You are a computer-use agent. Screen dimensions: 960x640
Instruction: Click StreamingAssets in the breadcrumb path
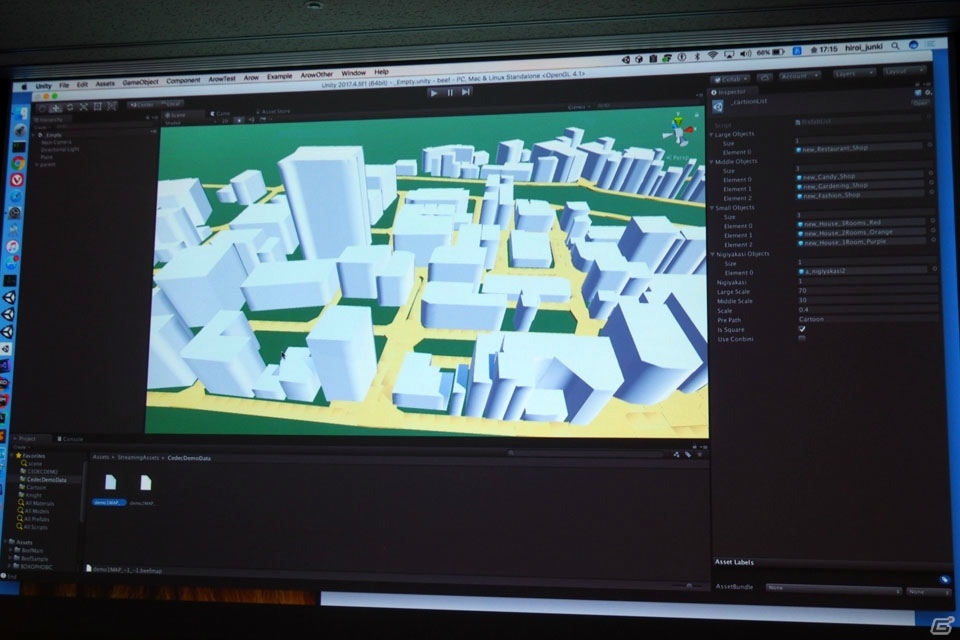click(x=138, y=457)
